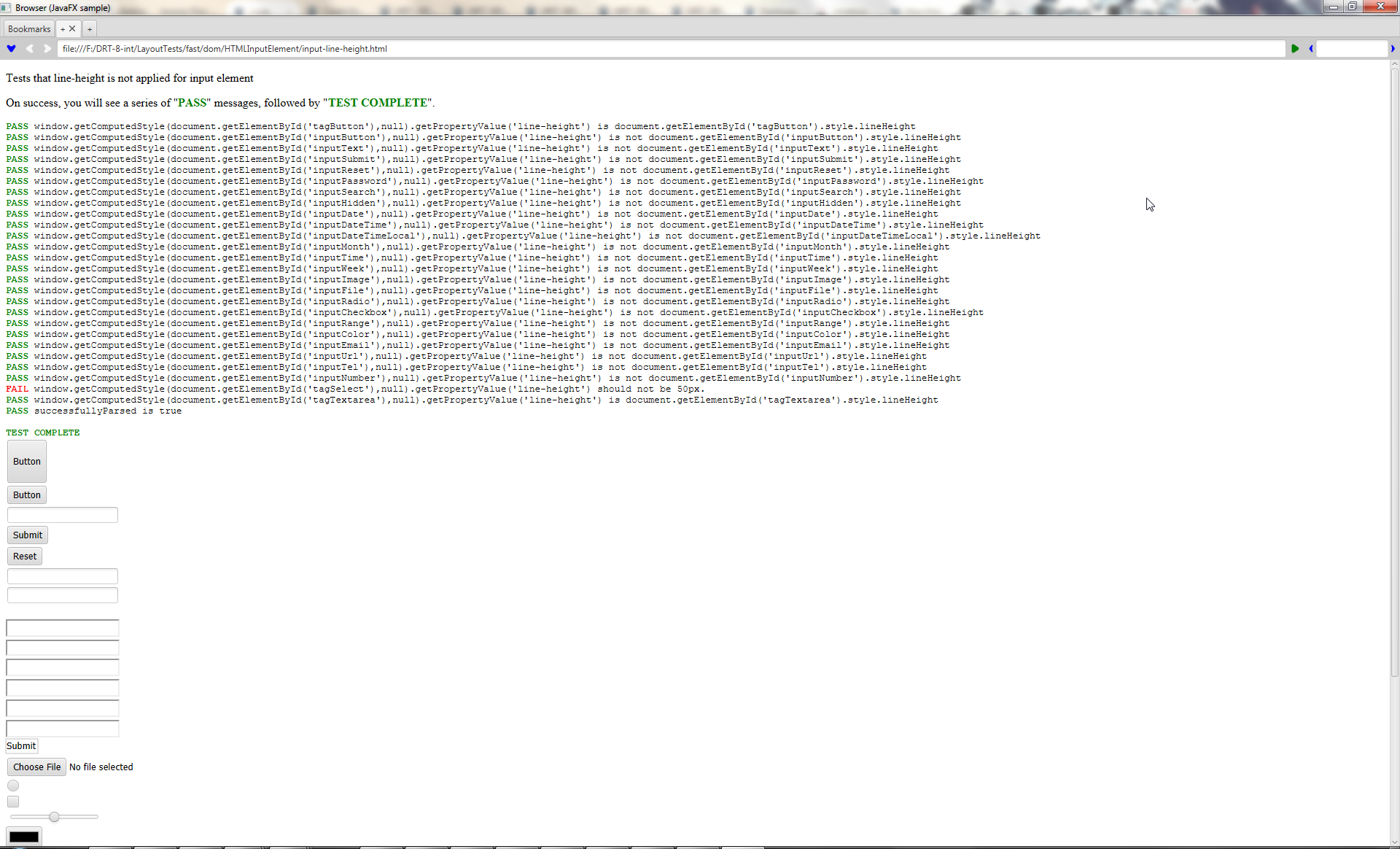Click the forward navigation arrow
Screen dimensions: 1400x849
point(47,49)
